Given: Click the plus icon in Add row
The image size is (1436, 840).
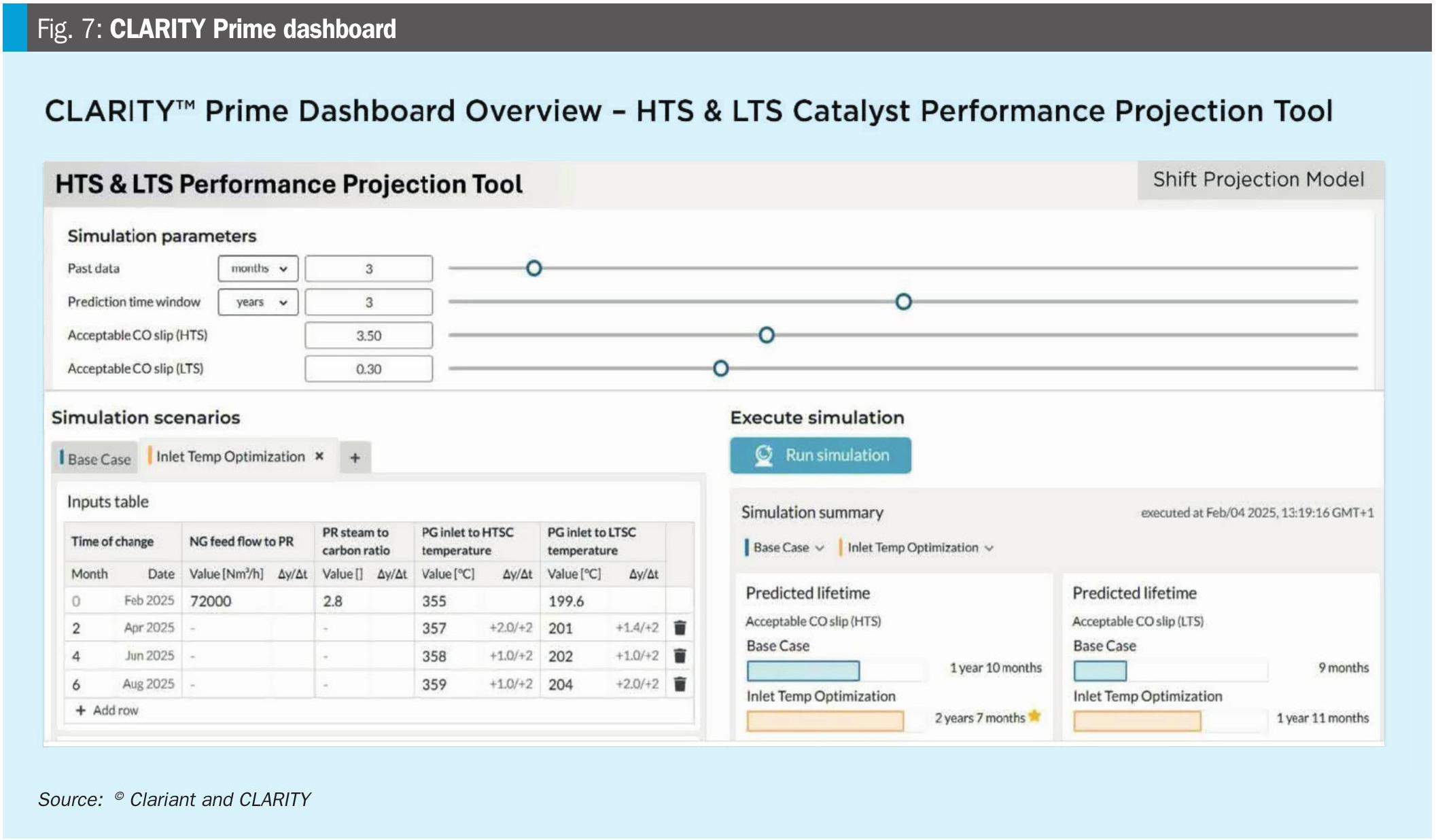Looking at the screenshot, I should click(81, 710).
